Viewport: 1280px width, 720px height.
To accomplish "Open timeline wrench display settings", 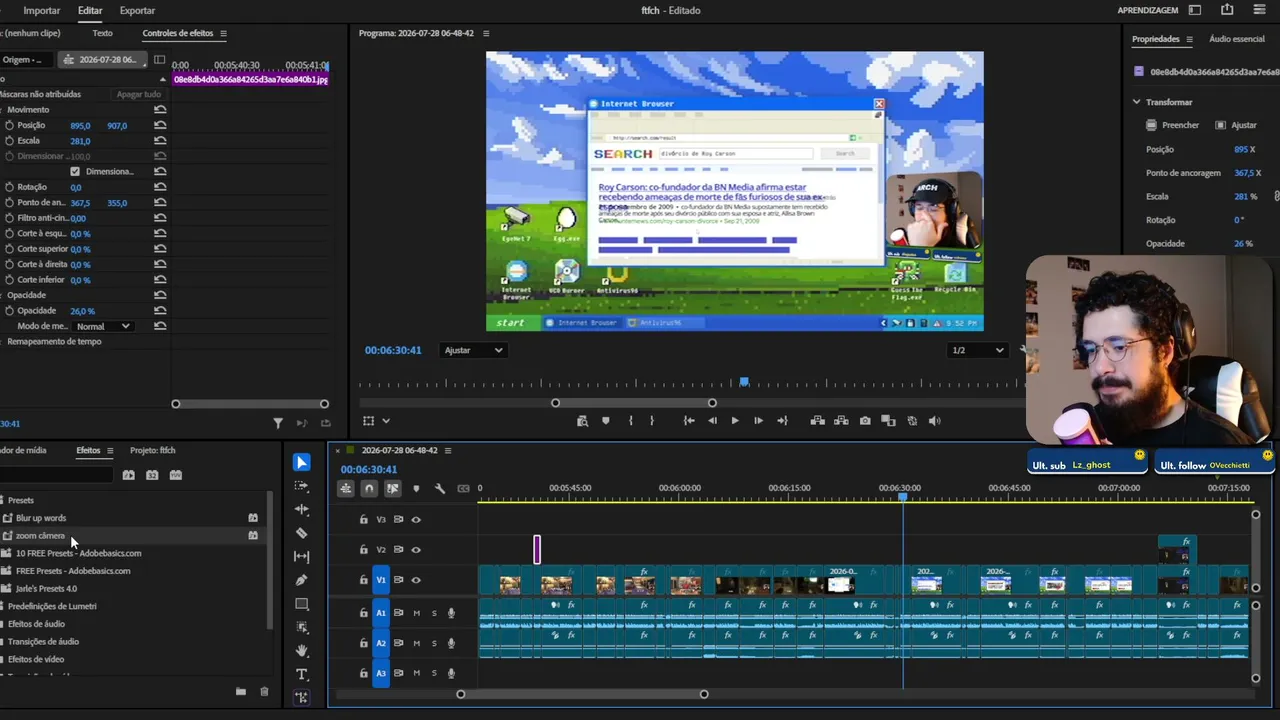I will point(439,489).
